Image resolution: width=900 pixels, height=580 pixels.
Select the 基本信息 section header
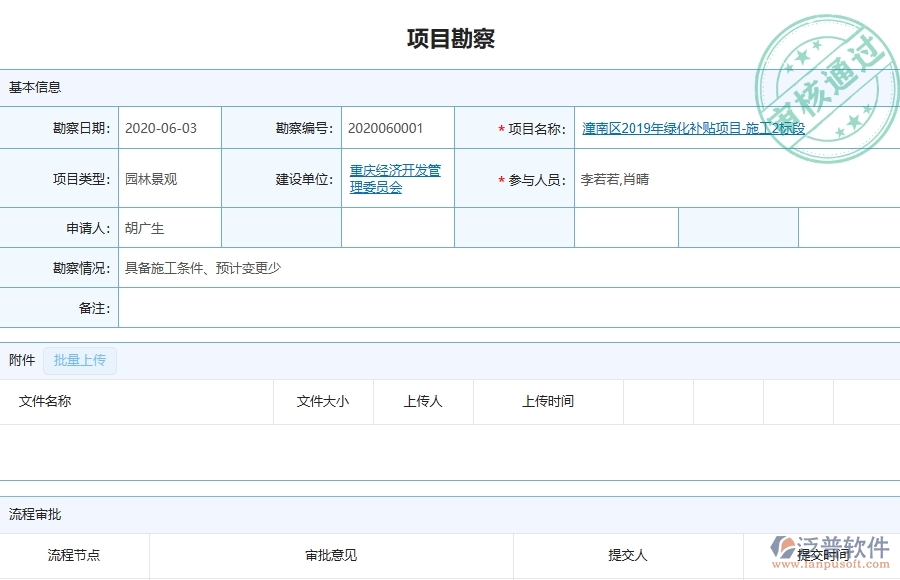click(33, 87)
